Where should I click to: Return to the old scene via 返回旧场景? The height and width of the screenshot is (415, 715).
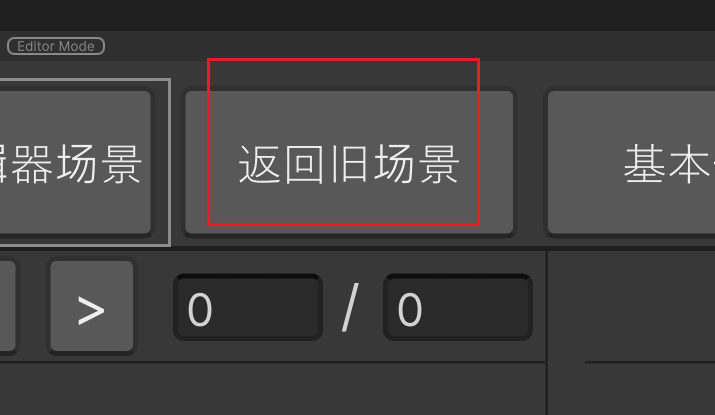(x=349, y=162)
